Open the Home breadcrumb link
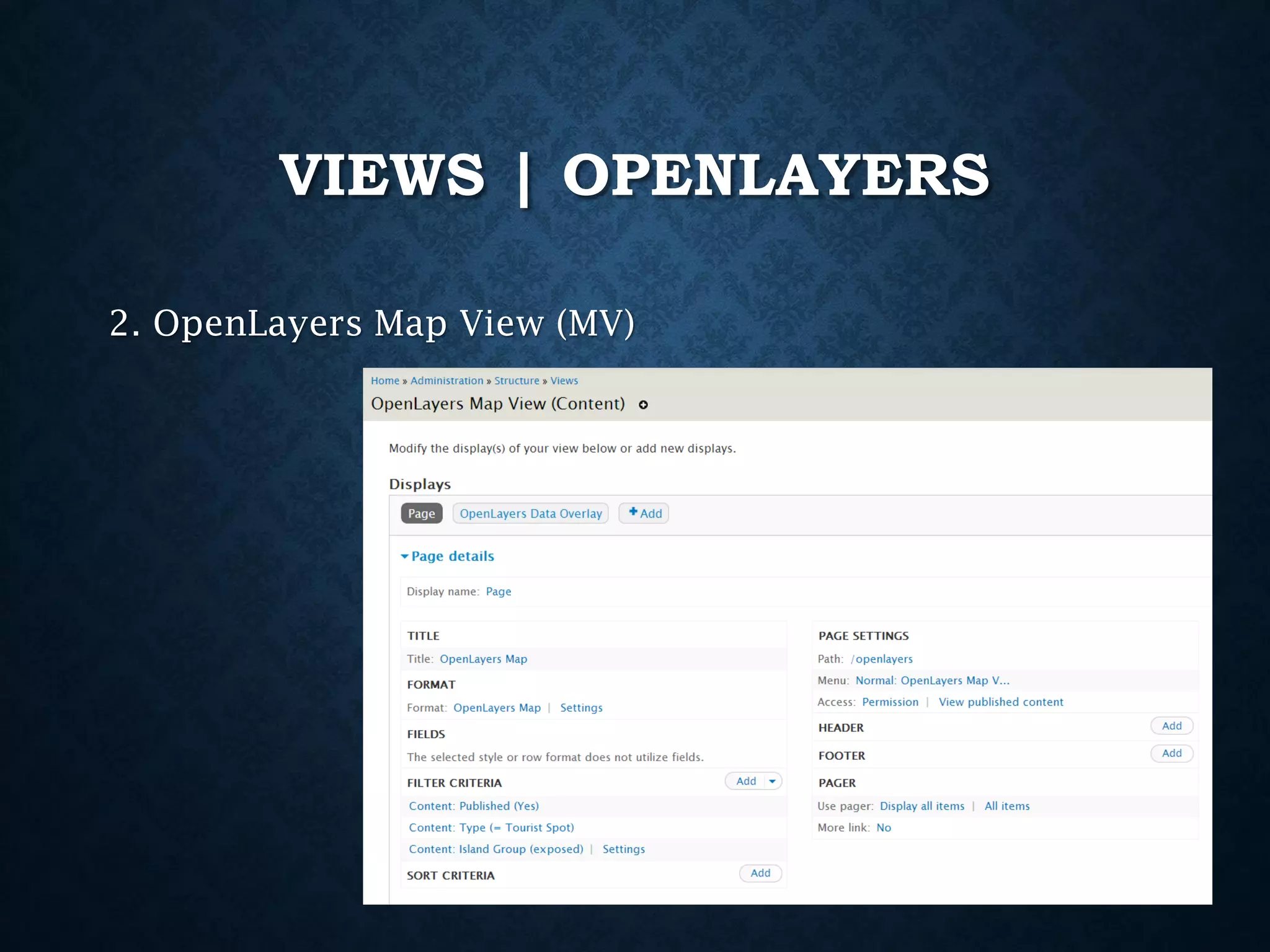 (385, 381)
